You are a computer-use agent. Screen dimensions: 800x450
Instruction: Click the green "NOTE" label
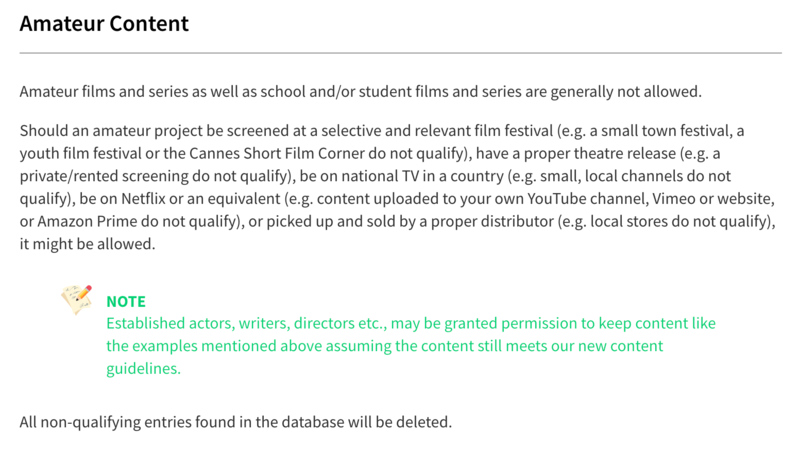coord(126,301)
